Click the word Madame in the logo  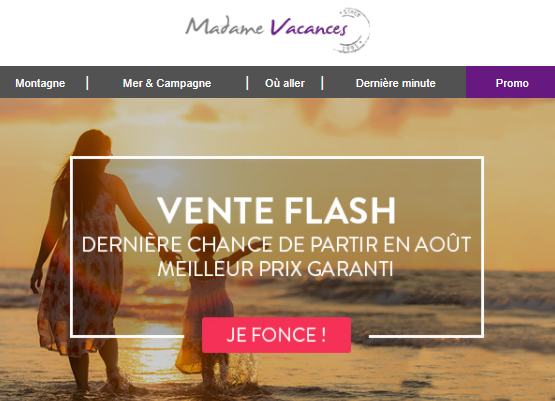pyautogui.click(x=225, y=27)
